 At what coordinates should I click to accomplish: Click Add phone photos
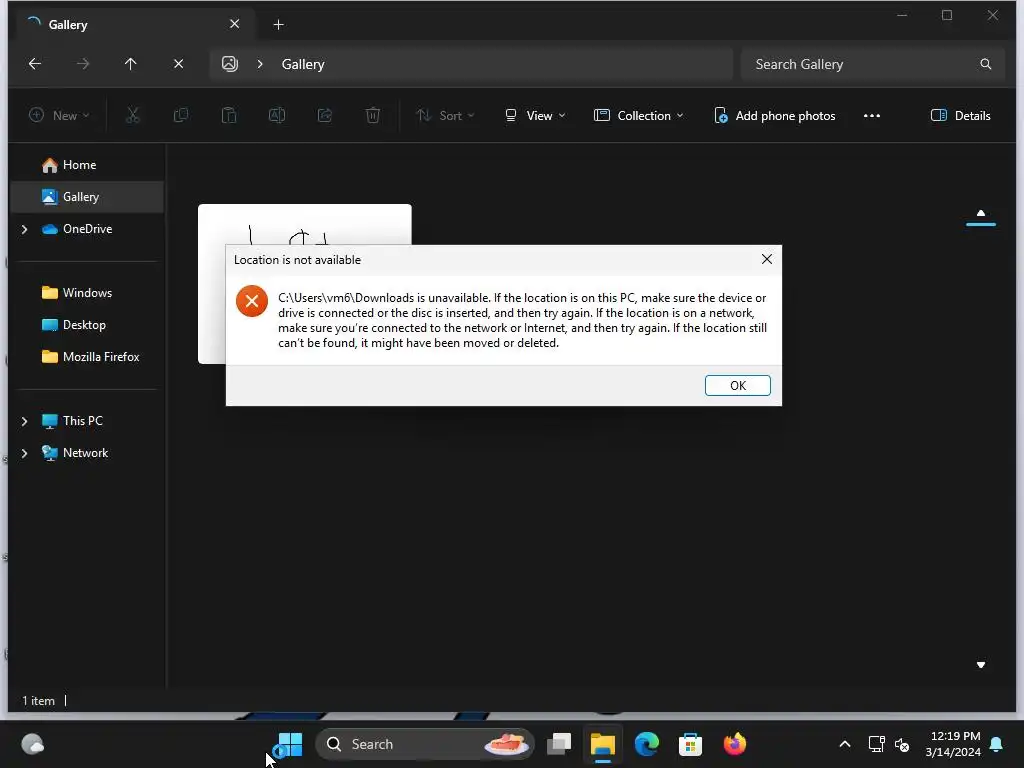[775, 116]
